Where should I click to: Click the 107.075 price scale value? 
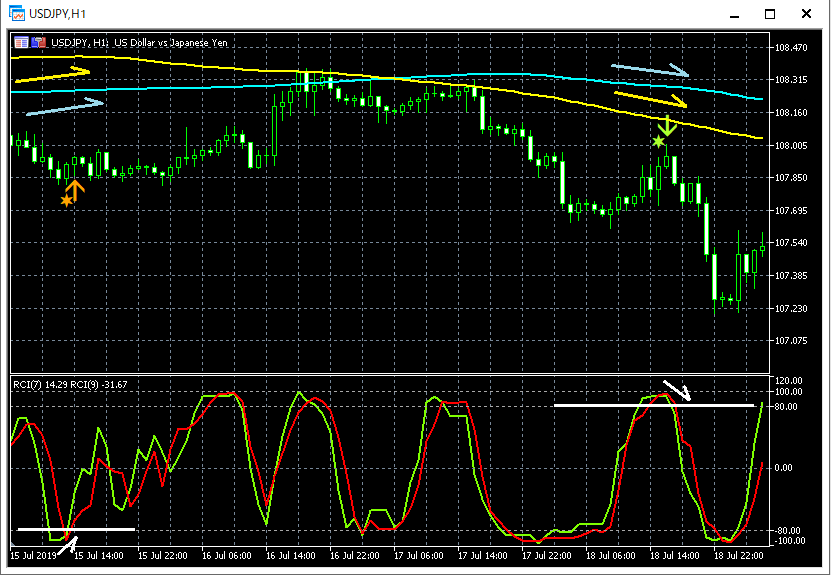791,341
